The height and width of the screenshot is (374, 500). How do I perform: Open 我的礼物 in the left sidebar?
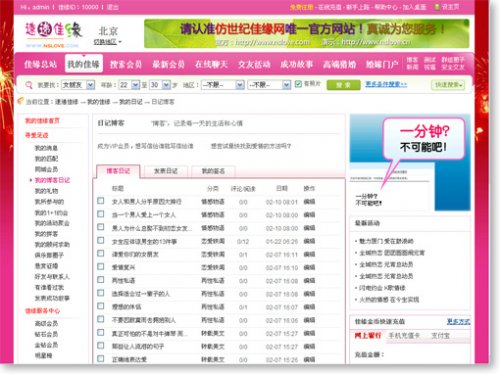coord(46,191)
